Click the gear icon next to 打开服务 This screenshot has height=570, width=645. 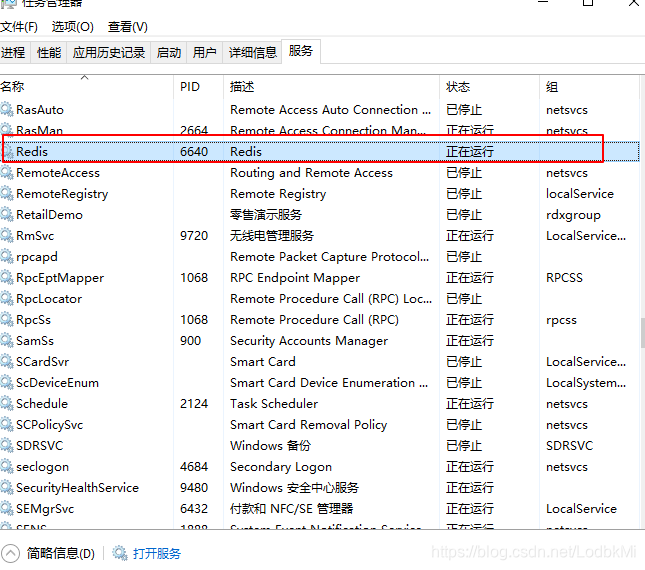pos(120,553)
